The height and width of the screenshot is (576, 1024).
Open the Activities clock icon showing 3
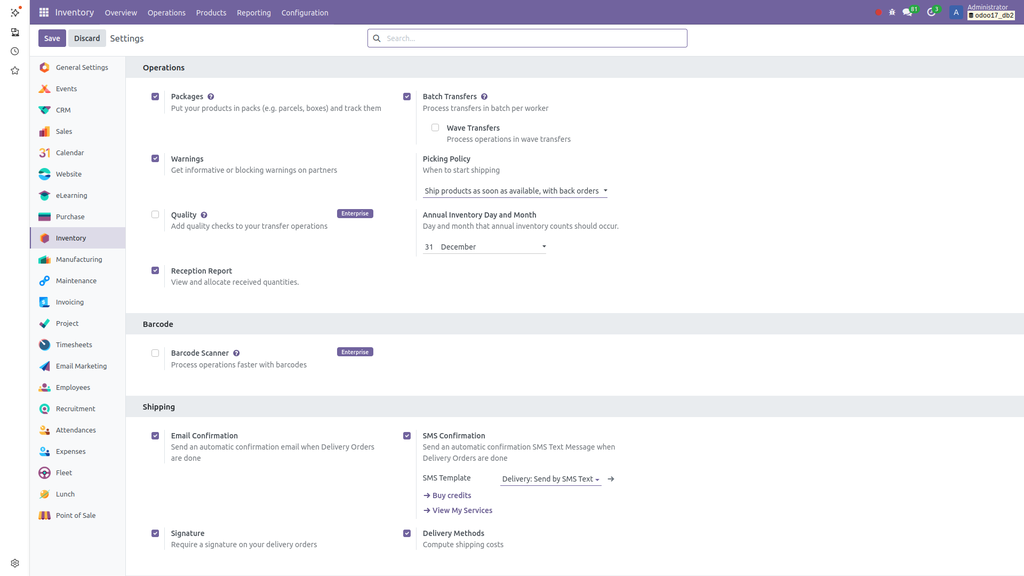coord(930,13)
